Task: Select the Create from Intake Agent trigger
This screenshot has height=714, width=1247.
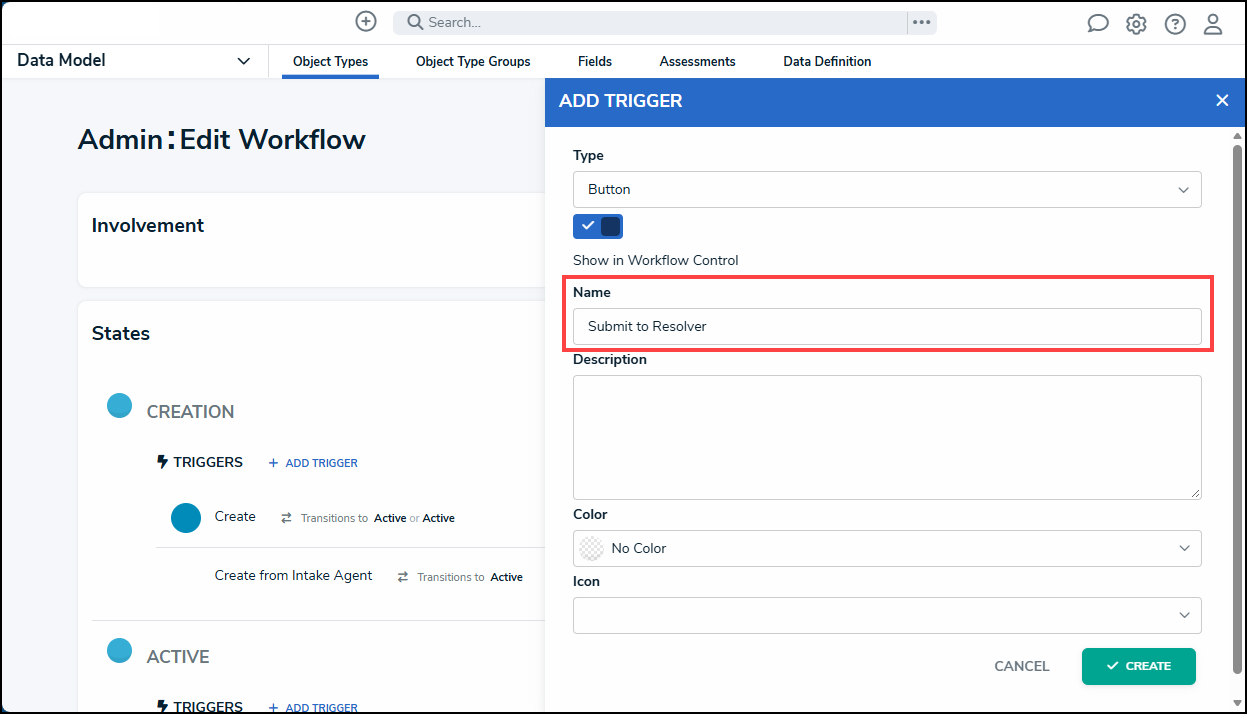Action: (293, 576)
